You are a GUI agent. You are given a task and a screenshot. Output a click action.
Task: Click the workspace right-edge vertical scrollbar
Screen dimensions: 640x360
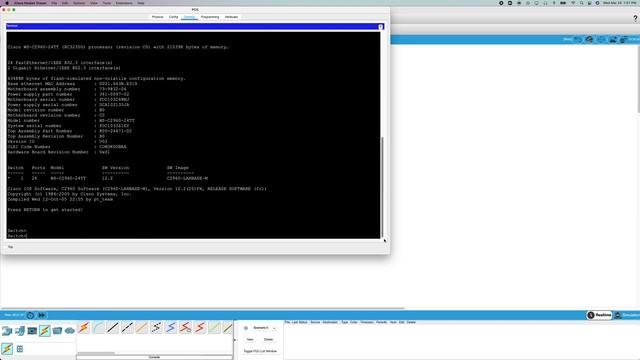tap(638, 80)
